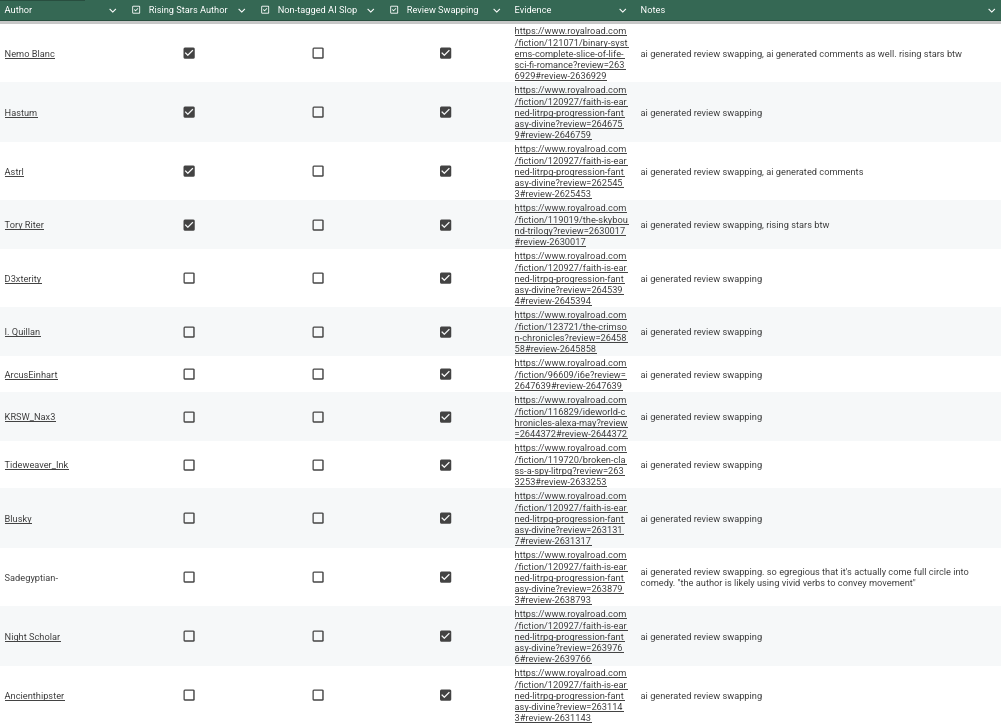The height and width of the screenshot is (724, 1001).
Task: Select Sadegyptian- notes about vivid verbs
Action: point(804,577)
